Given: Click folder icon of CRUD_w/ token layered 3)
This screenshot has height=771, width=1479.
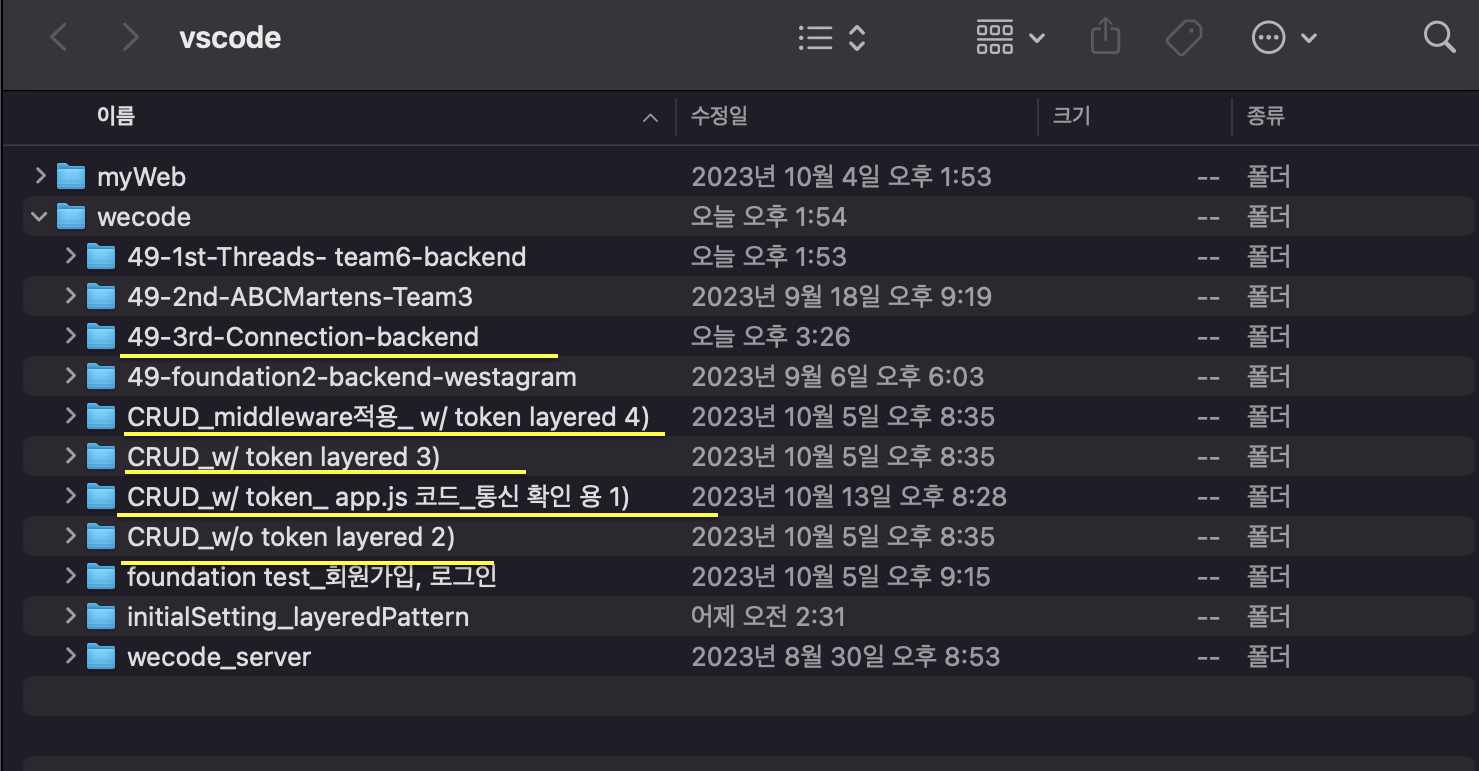Looking at the screenshot, I should tap(101, 457).
